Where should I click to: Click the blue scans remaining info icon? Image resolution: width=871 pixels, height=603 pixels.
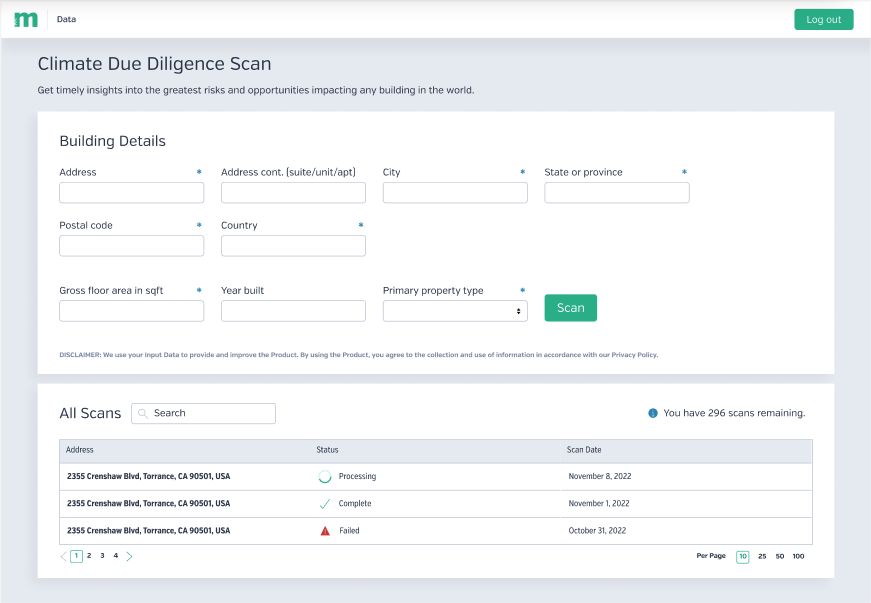point(653,413)
